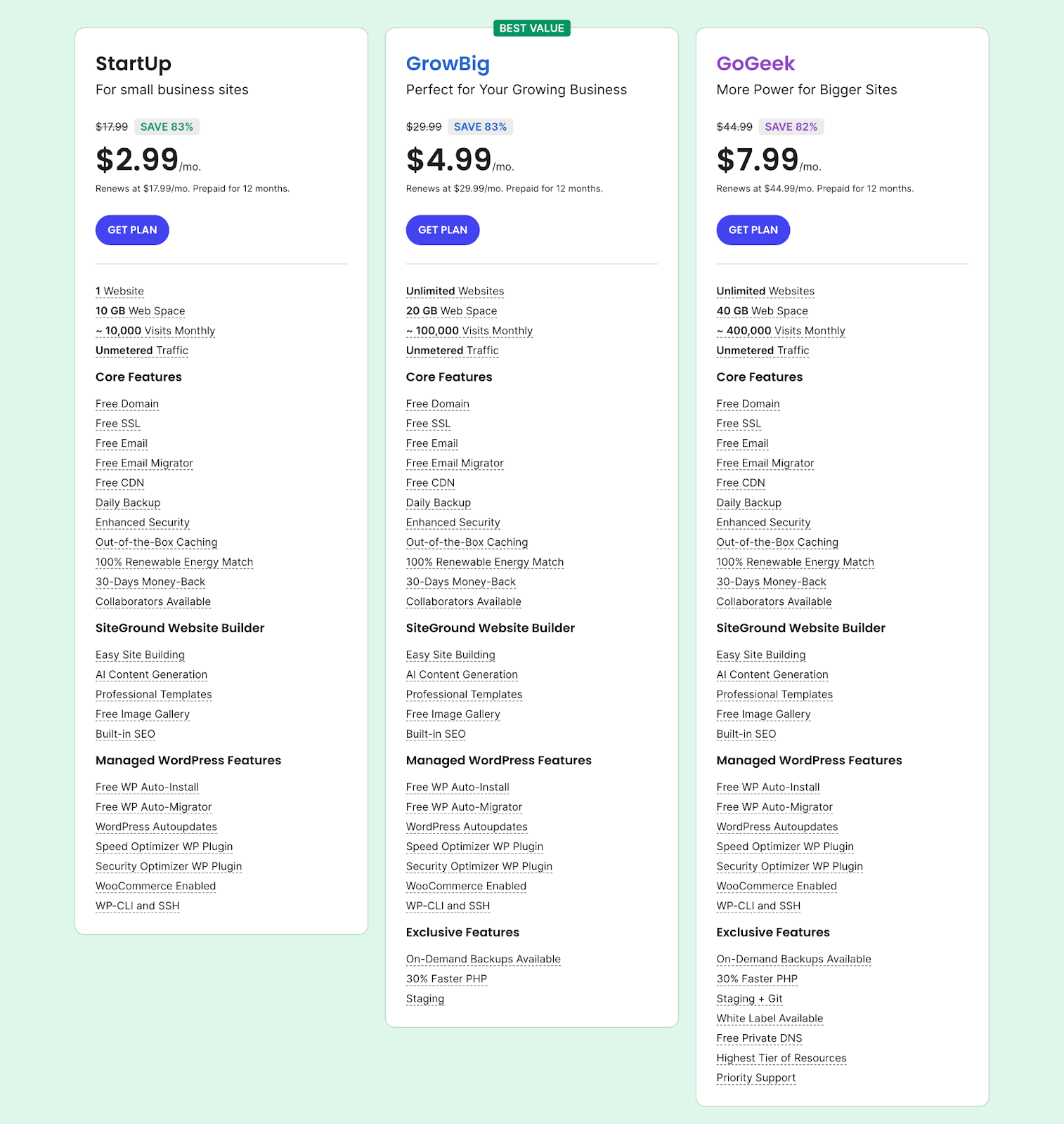Click "100% Renewable Energy Match" in GoGeek
The image size is (1064, 1124).
pyautogui.click(x=795, y=562)
